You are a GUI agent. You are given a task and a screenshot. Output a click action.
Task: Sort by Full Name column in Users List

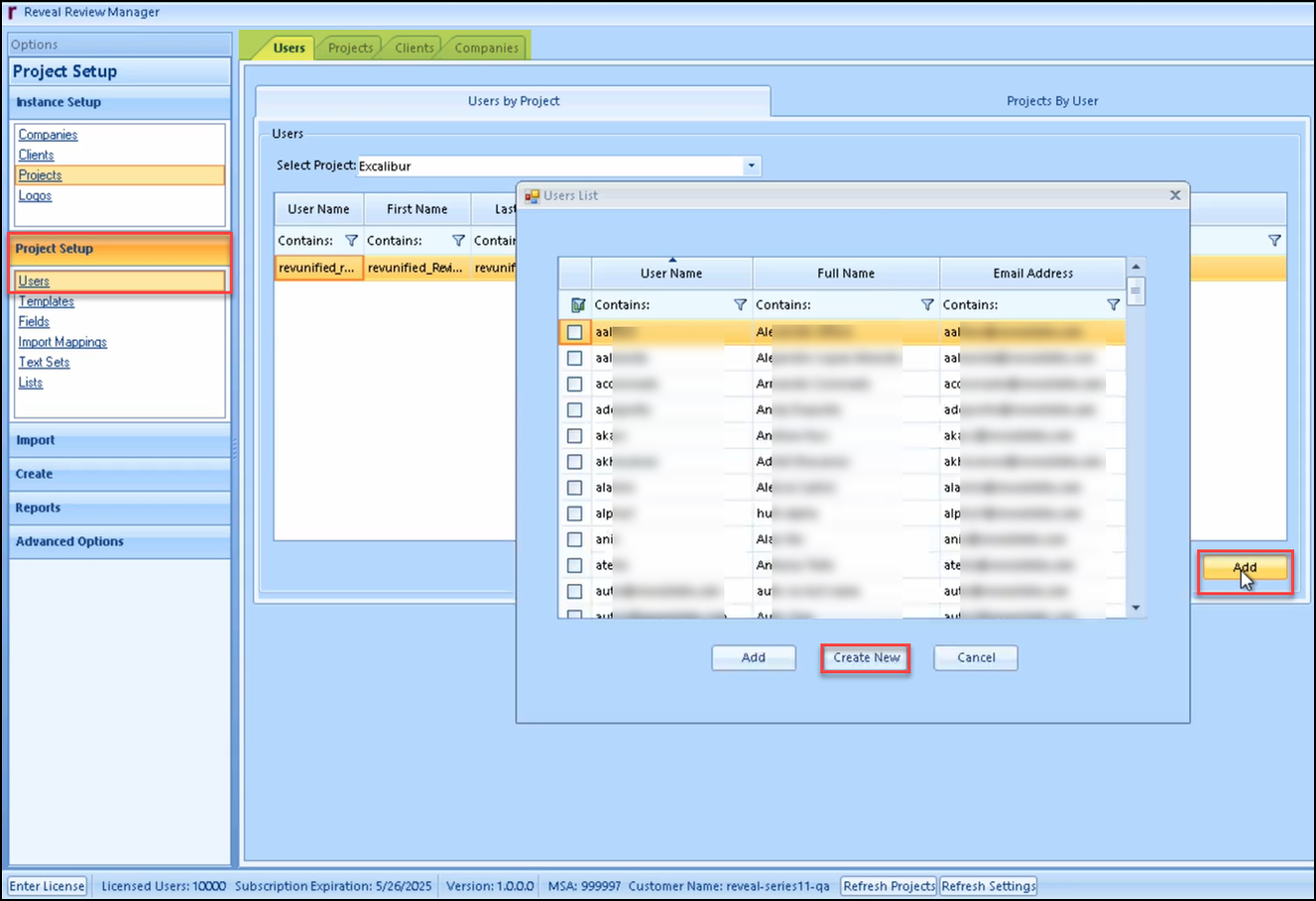(846, 274)
